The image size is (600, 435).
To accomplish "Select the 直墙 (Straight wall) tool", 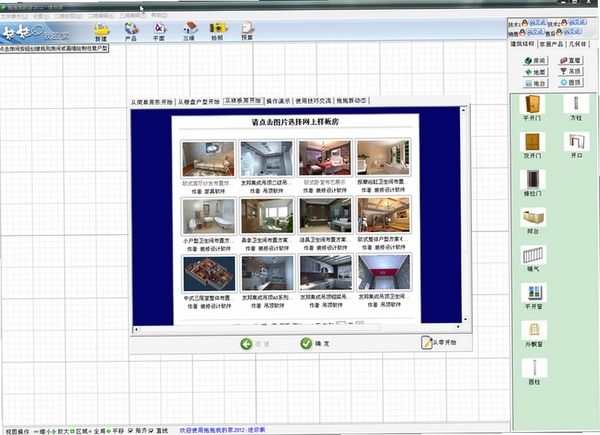I will pos(570,60).
